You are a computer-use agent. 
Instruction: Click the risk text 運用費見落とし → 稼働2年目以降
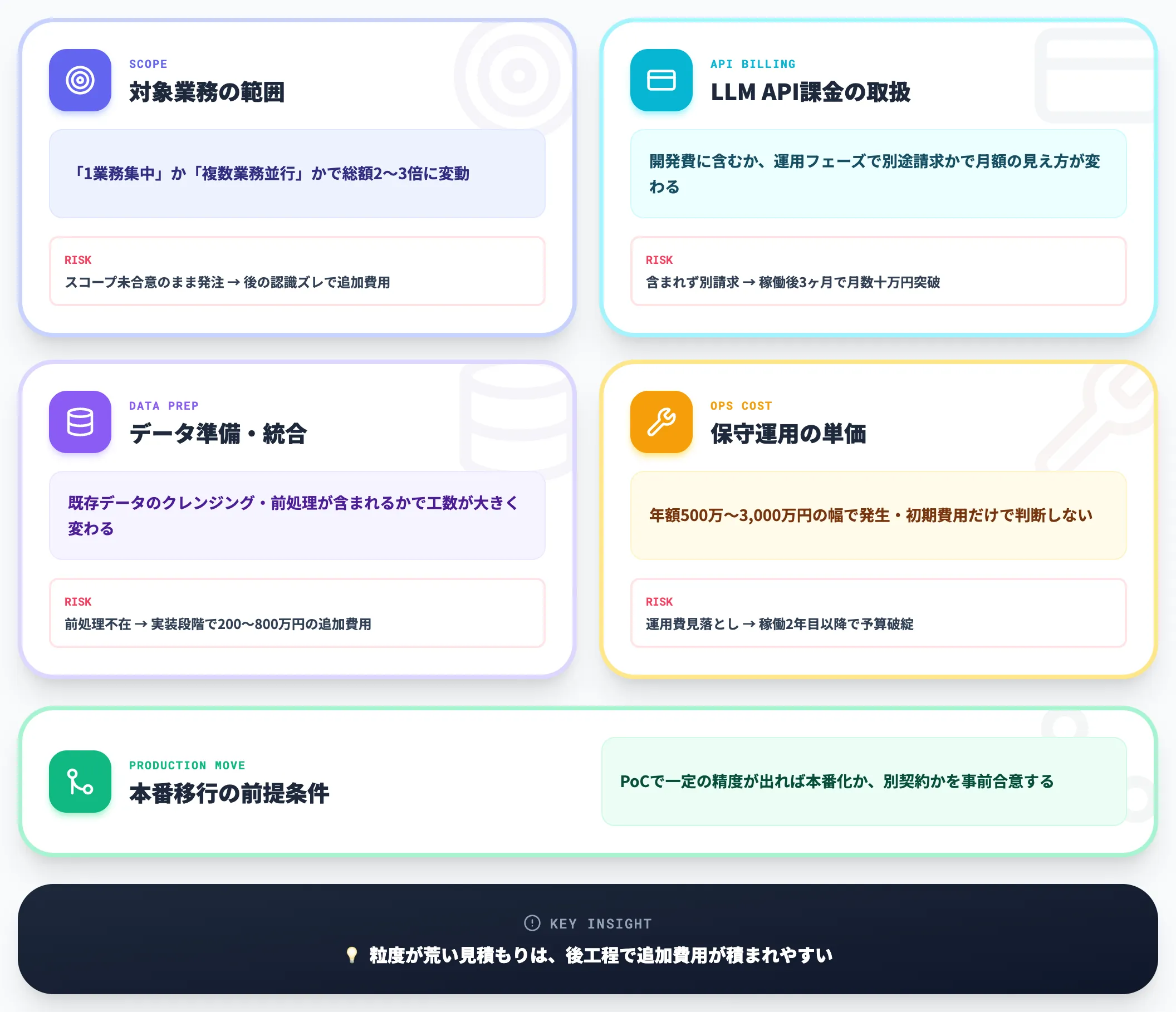[x=780, y=624]
